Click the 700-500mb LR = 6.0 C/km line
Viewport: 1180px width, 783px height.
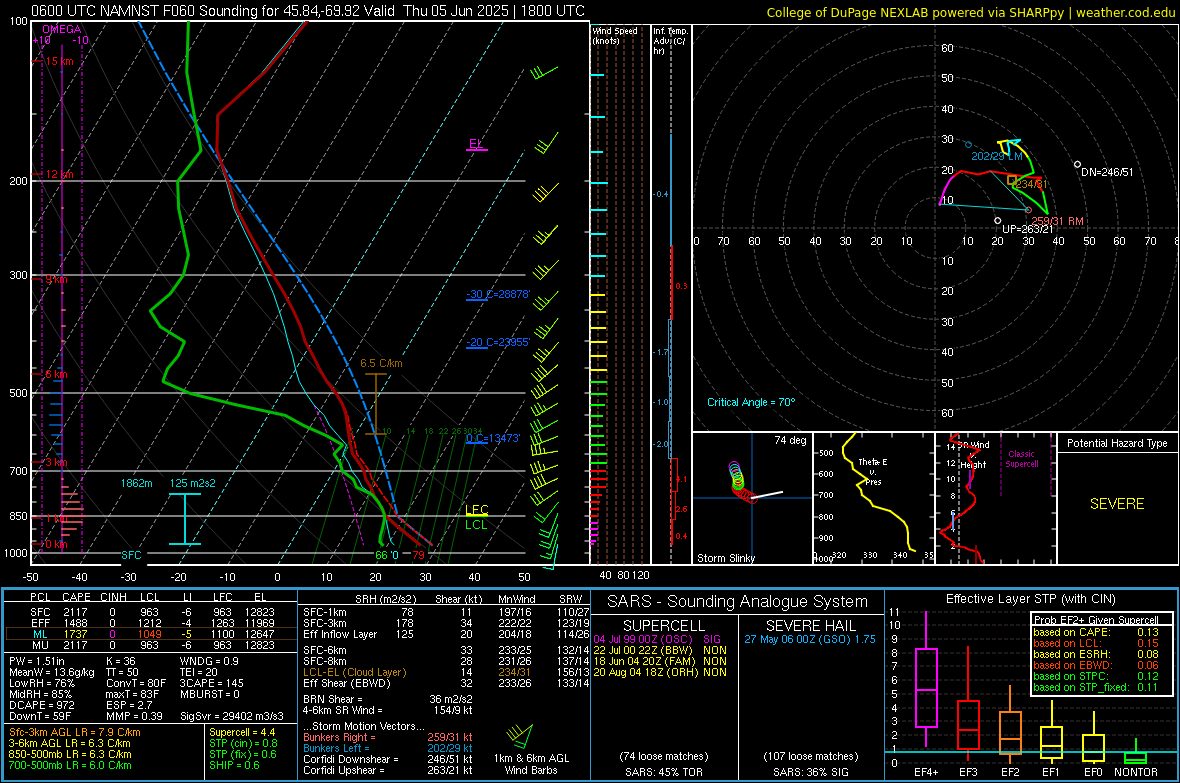click(x=70, y=766)
